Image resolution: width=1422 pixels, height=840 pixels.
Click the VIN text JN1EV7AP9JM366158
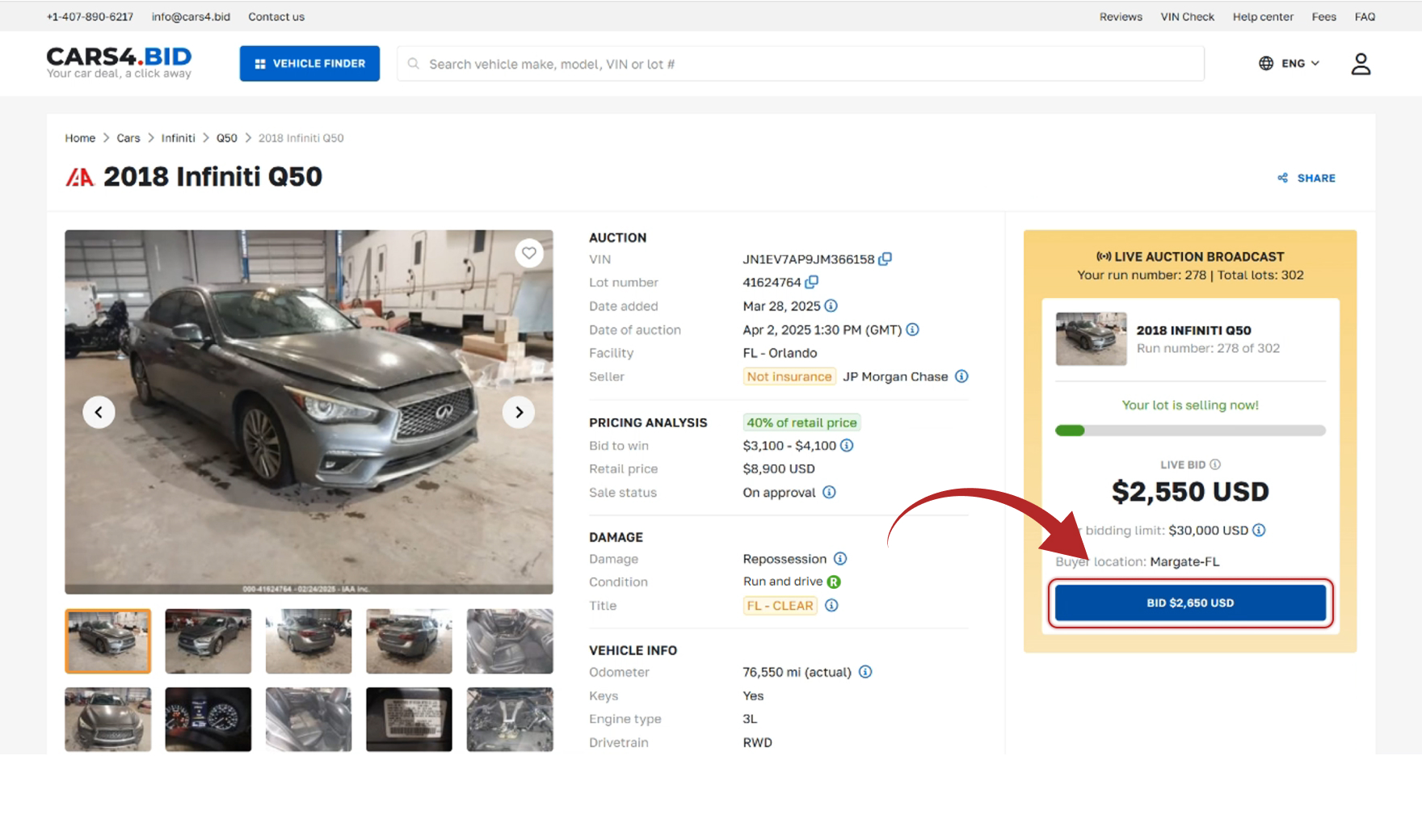[809, 259]
